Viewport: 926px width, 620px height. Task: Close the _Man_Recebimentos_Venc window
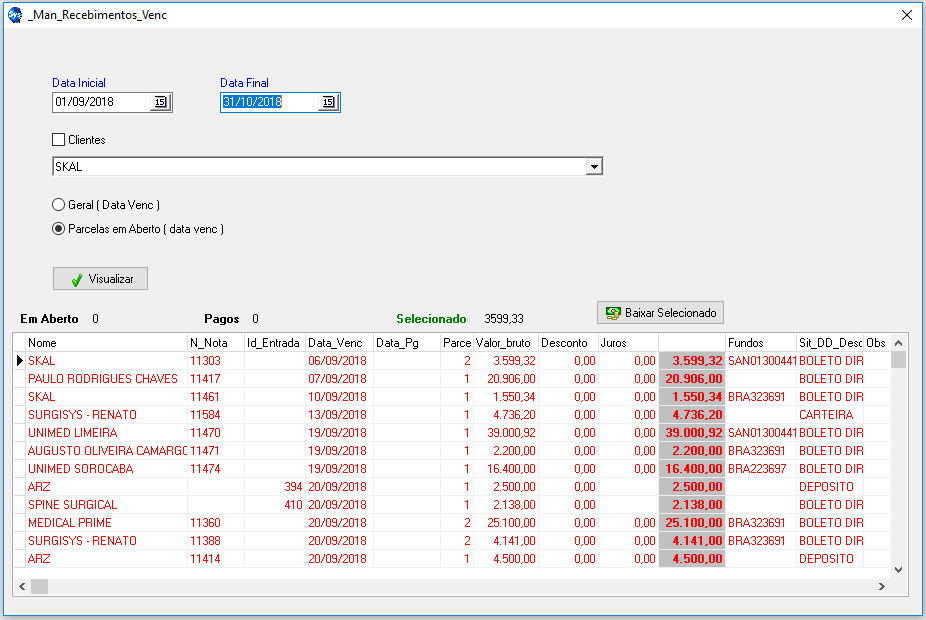click(906, 15)
